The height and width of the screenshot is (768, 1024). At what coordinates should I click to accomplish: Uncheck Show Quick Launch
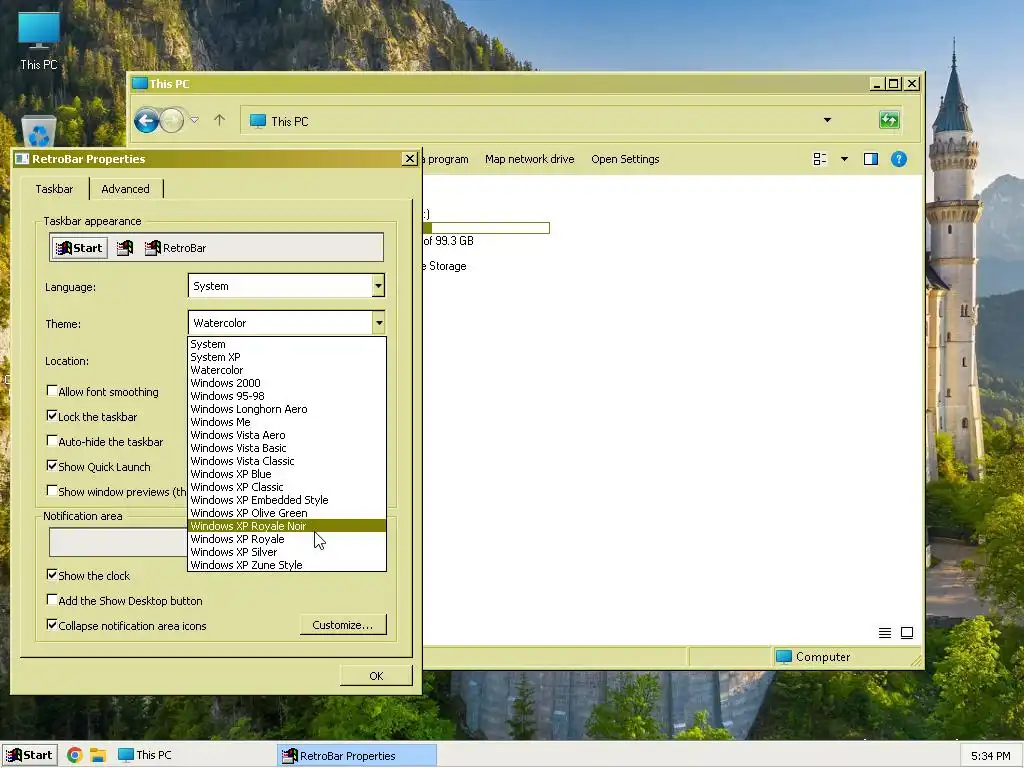pyautogui.click(x=52, y=466)
